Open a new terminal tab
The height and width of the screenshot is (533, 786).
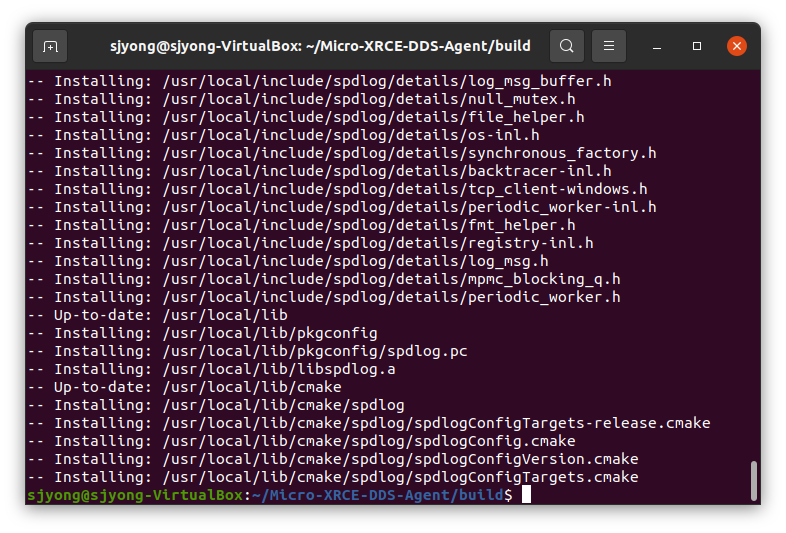coord(50,46)
